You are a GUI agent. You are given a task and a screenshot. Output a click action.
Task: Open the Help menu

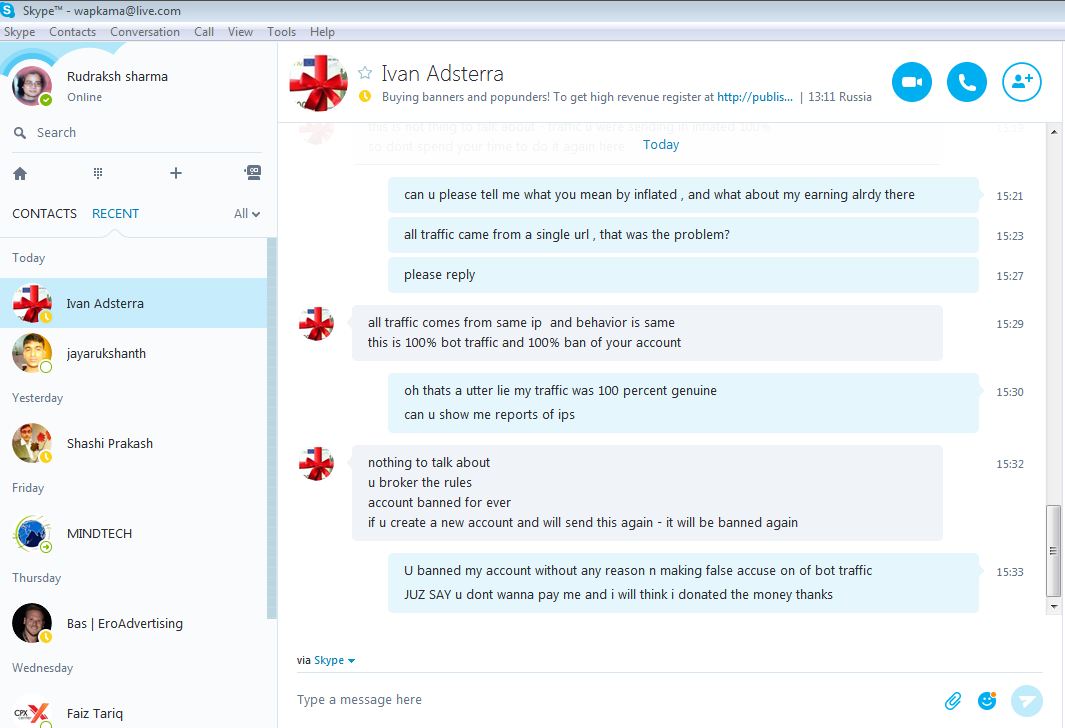[322, 32]
